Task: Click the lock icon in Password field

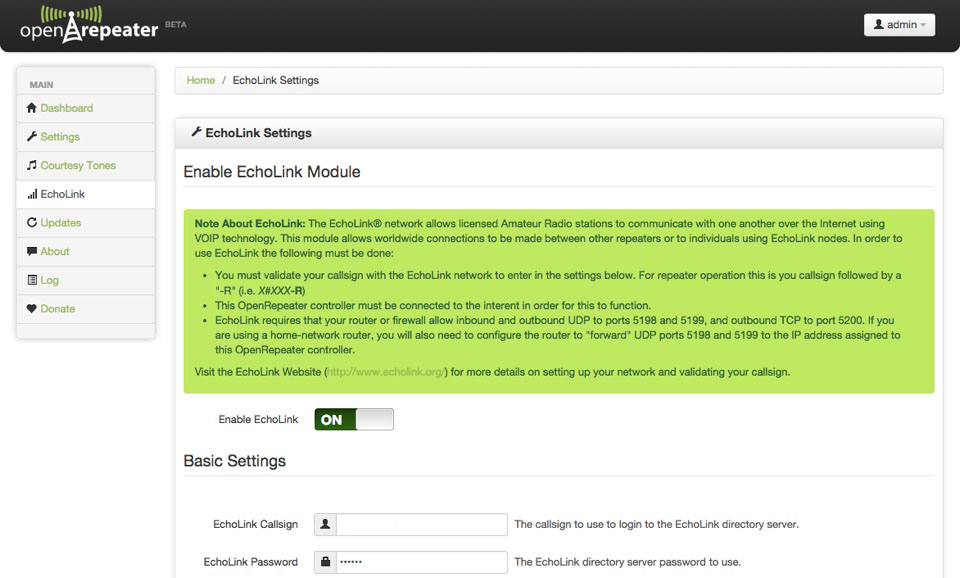Action: (325, 562)
